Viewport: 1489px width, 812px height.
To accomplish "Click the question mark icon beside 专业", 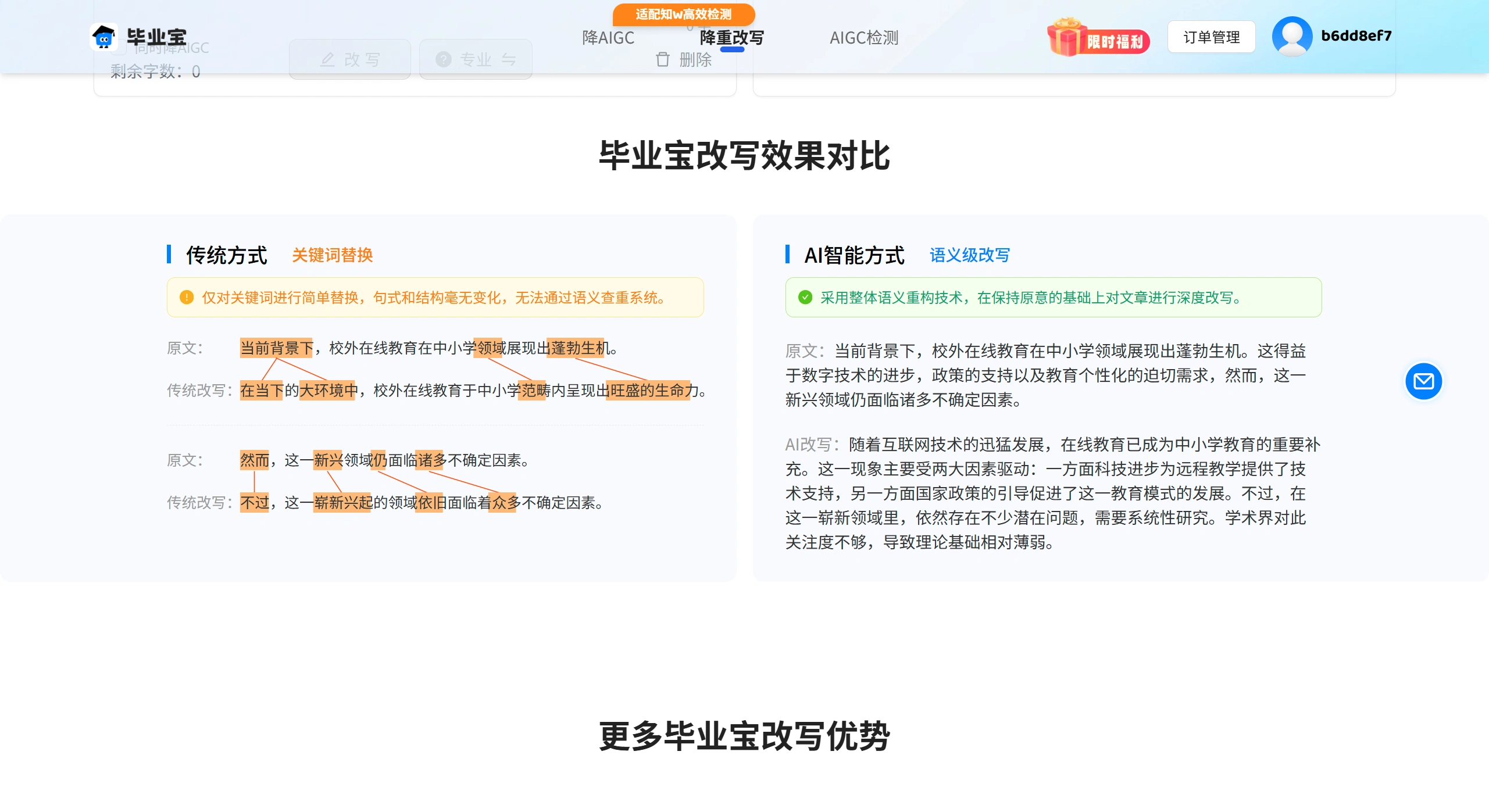I will [x=444, y=59].
